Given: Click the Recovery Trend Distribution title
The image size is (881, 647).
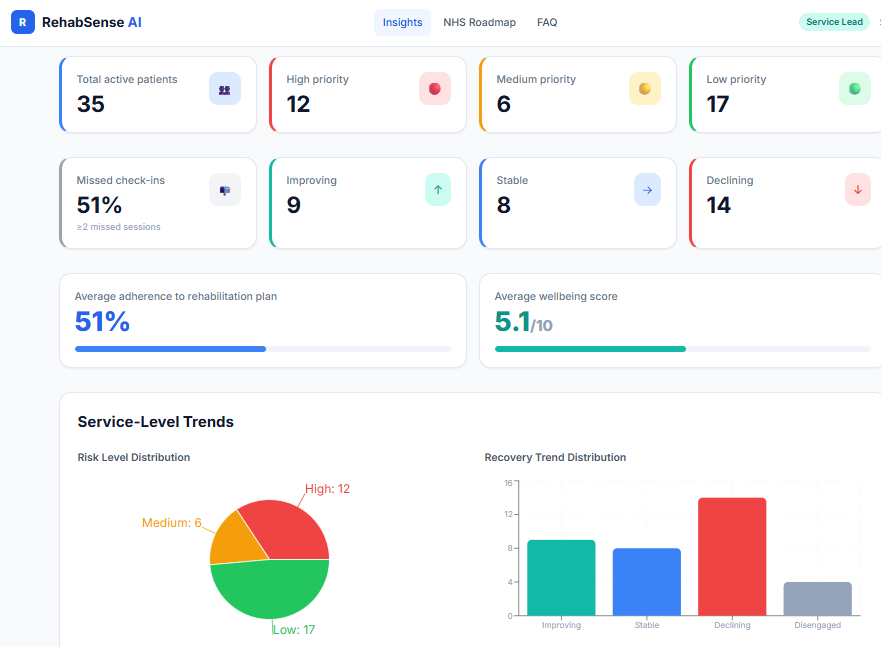Looking at the screenshot, I should [555, 457].
